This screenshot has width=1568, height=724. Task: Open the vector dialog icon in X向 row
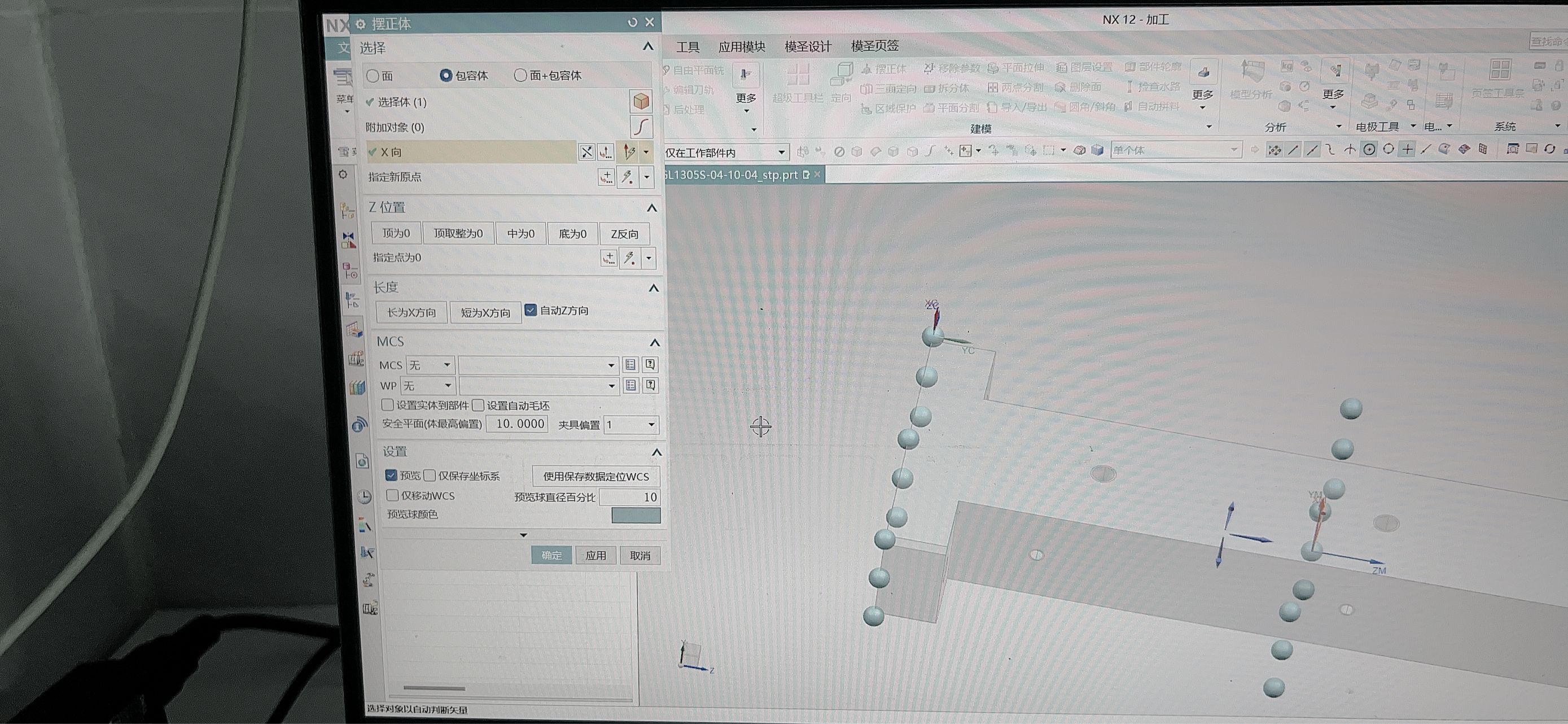[x=605, y=152]
